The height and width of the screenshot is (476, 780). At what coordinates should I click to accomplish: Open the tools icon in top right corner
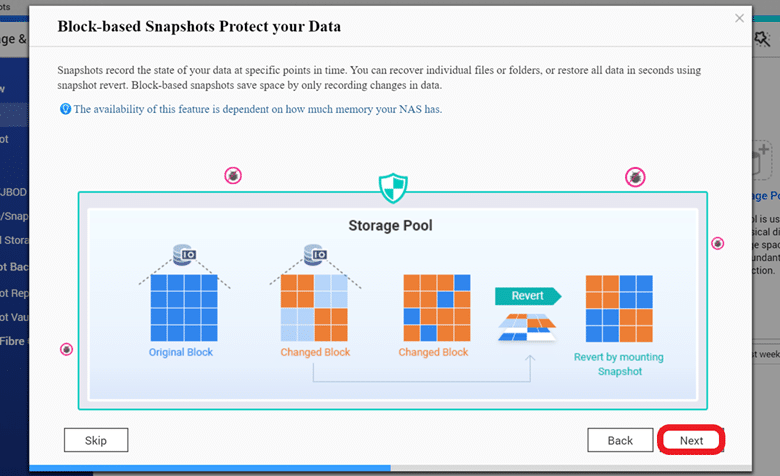(x=762, y=39)
